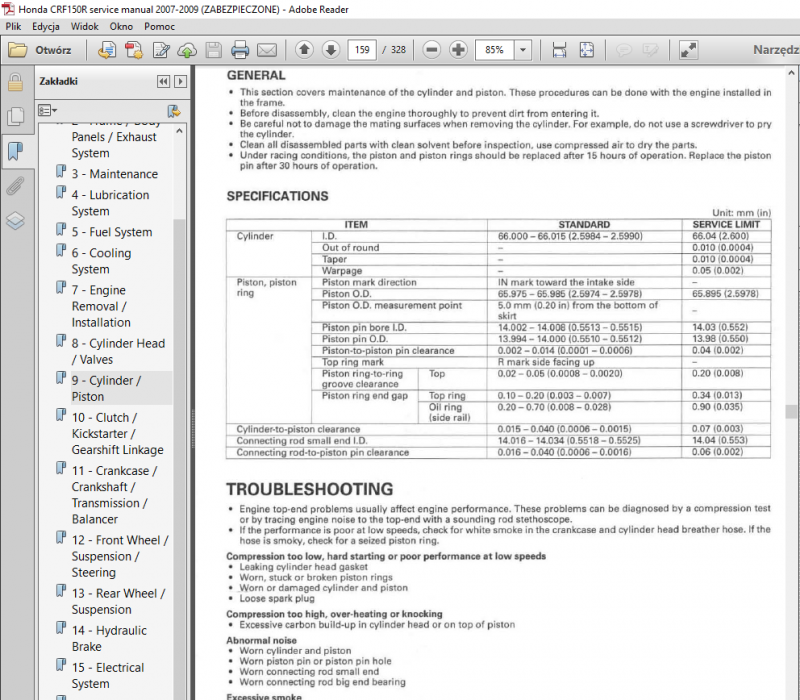Open the Edycja menu
The width and height of the screenshot is (800, 700).
point(45,26)
